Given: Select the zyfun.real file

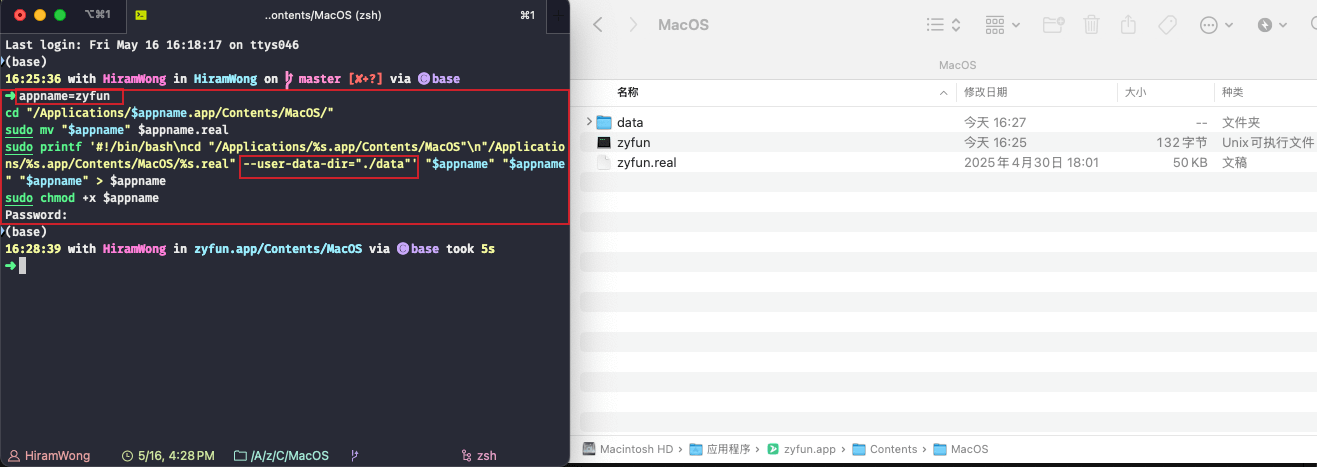Looking at the screenshot, I should click(948, 162).
